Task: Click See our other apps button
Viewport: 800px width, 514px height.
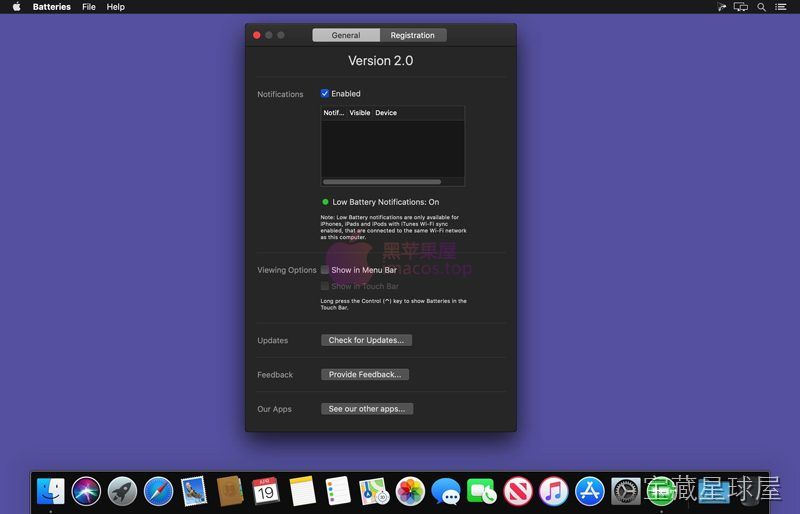Action: tap(367, 409)
